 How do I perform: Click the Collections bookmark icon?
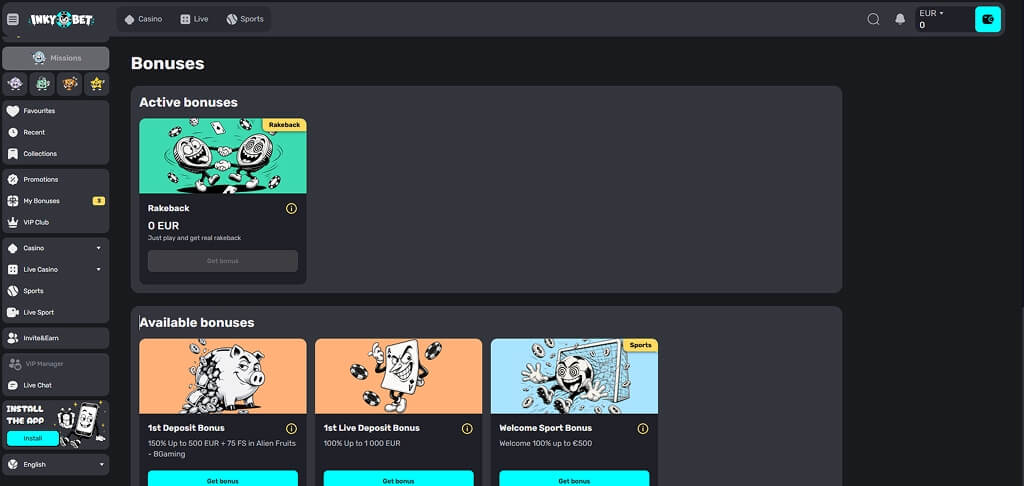coord(12,154)
